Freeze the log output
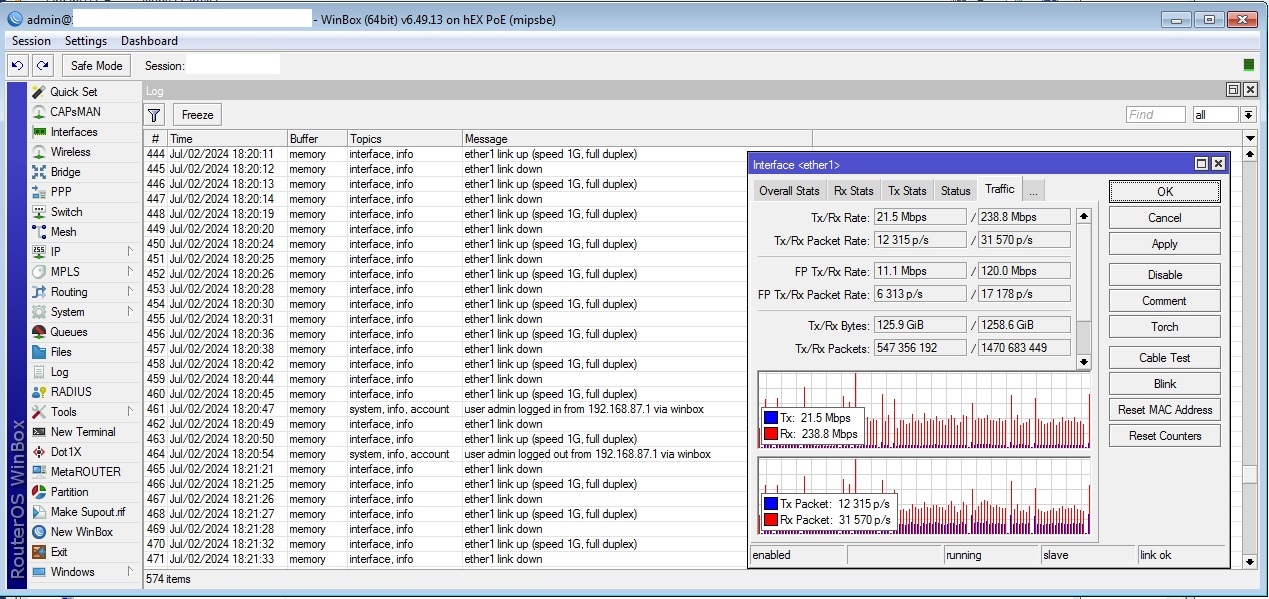The width and height of the screenshot is (1269, 599). (x=197, y=115)
